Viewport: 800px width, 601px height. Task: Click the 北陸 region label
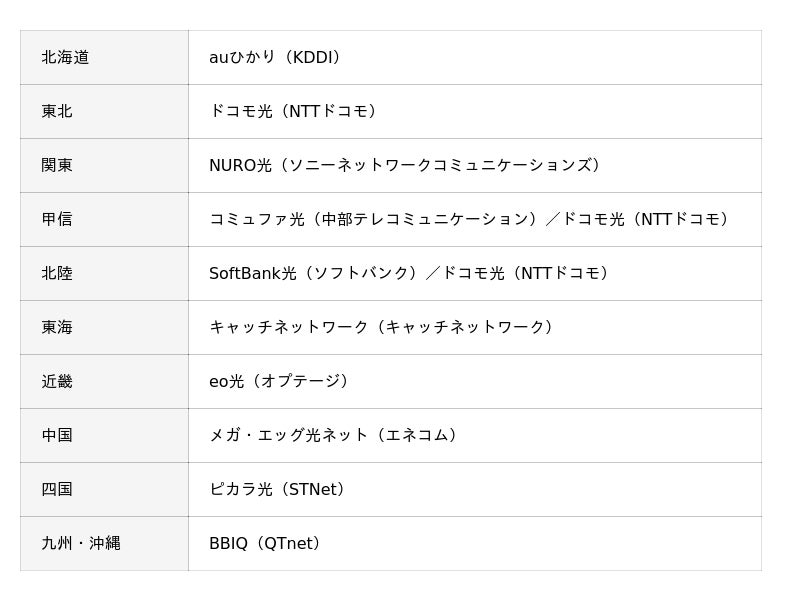click(x=57, y=274)
